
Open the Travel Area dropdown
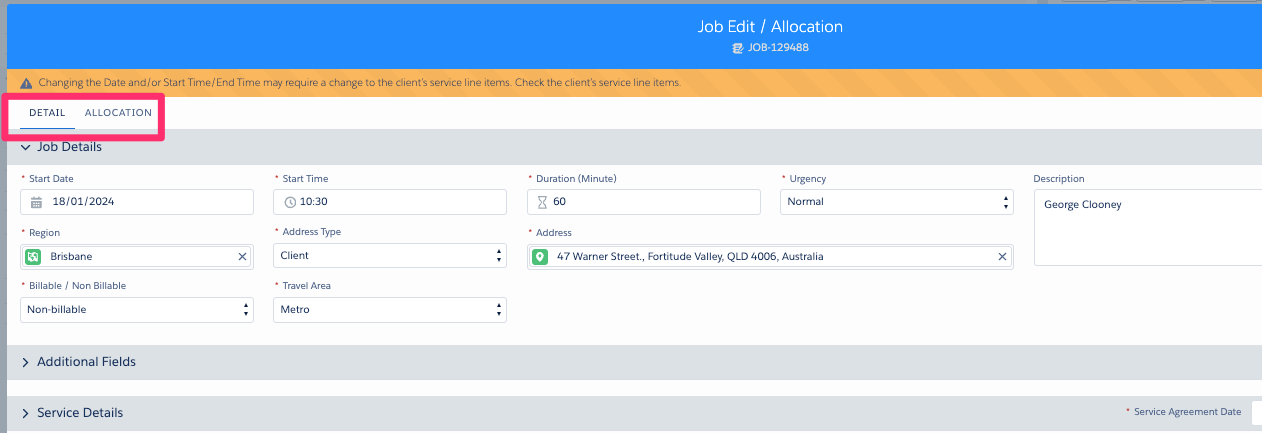(x=390, y=310)
